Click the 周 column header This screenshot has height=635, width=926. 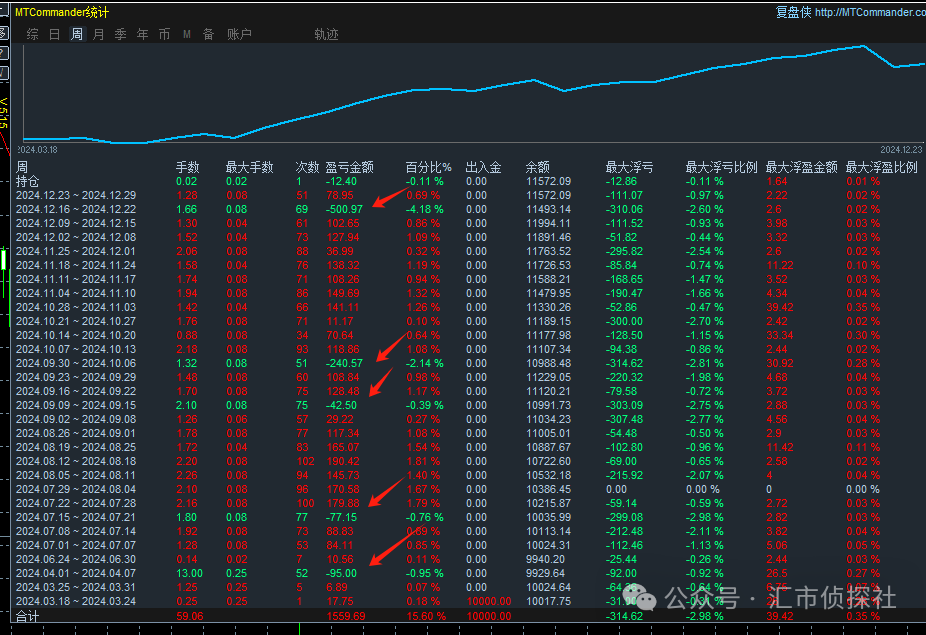tap(22, 167)
